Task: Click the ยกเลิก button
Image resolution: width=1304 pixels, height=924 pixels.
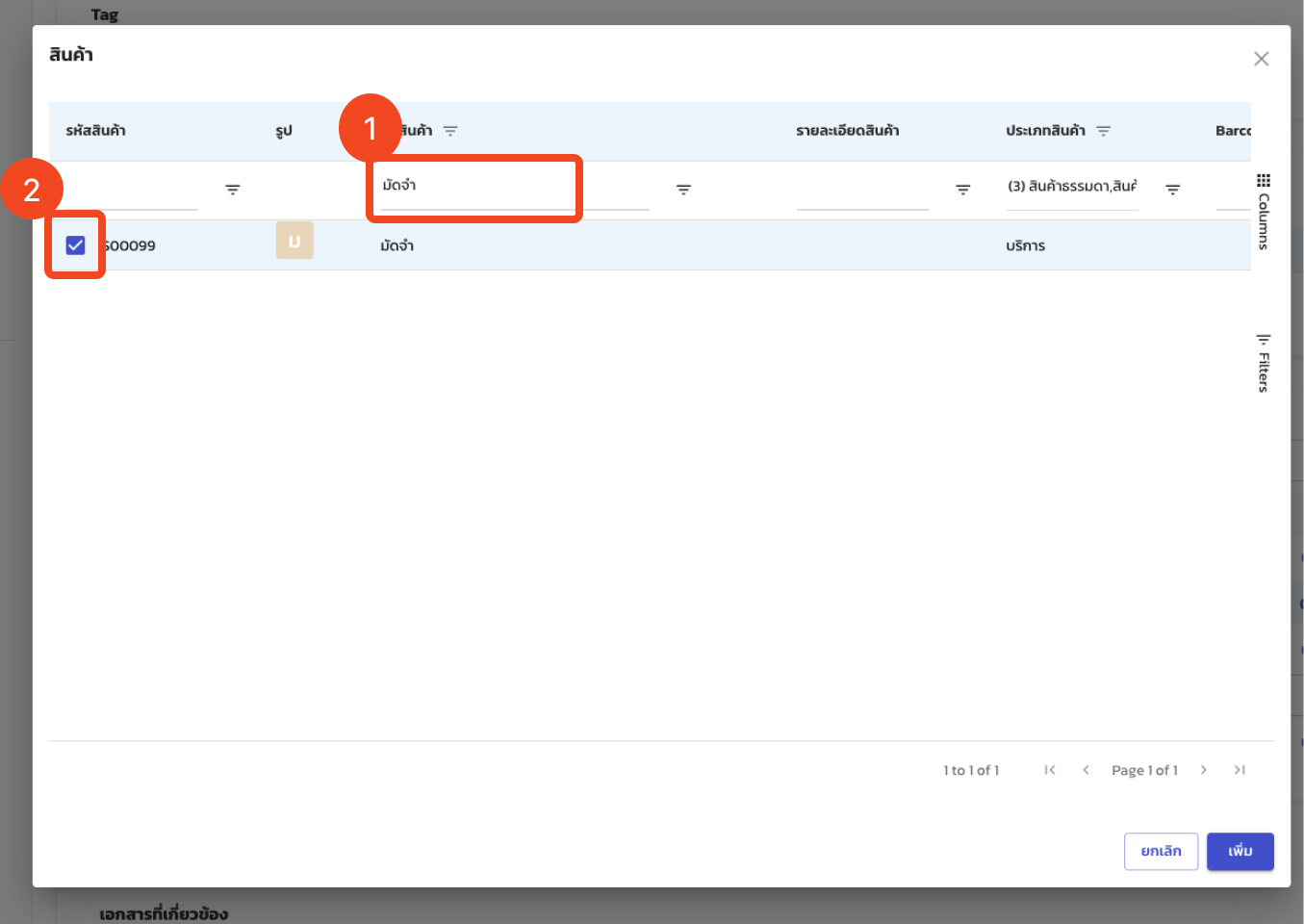Action: click(1161, 851)
